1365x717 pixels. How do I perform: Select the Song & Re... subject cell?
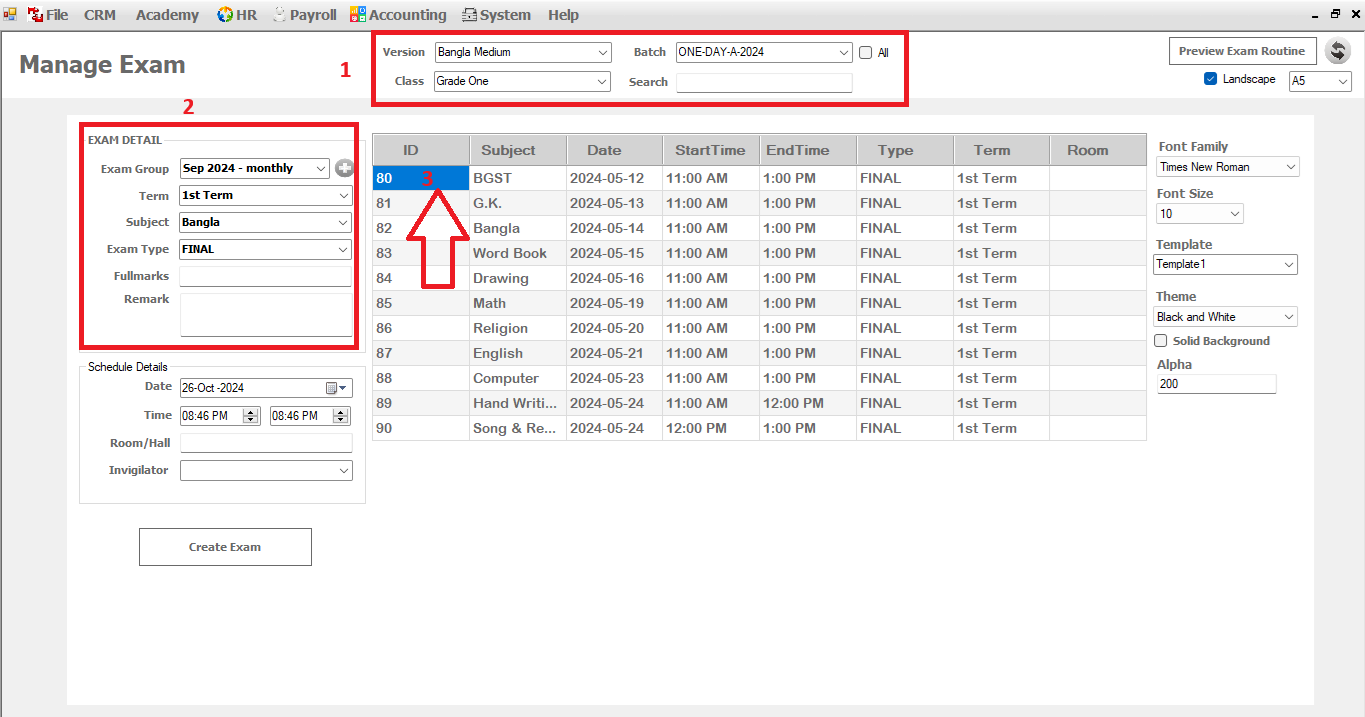tap(518, 428)
